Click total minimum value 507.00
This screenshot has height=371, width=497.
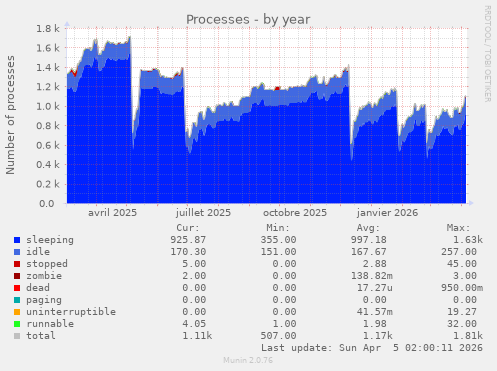278,336
